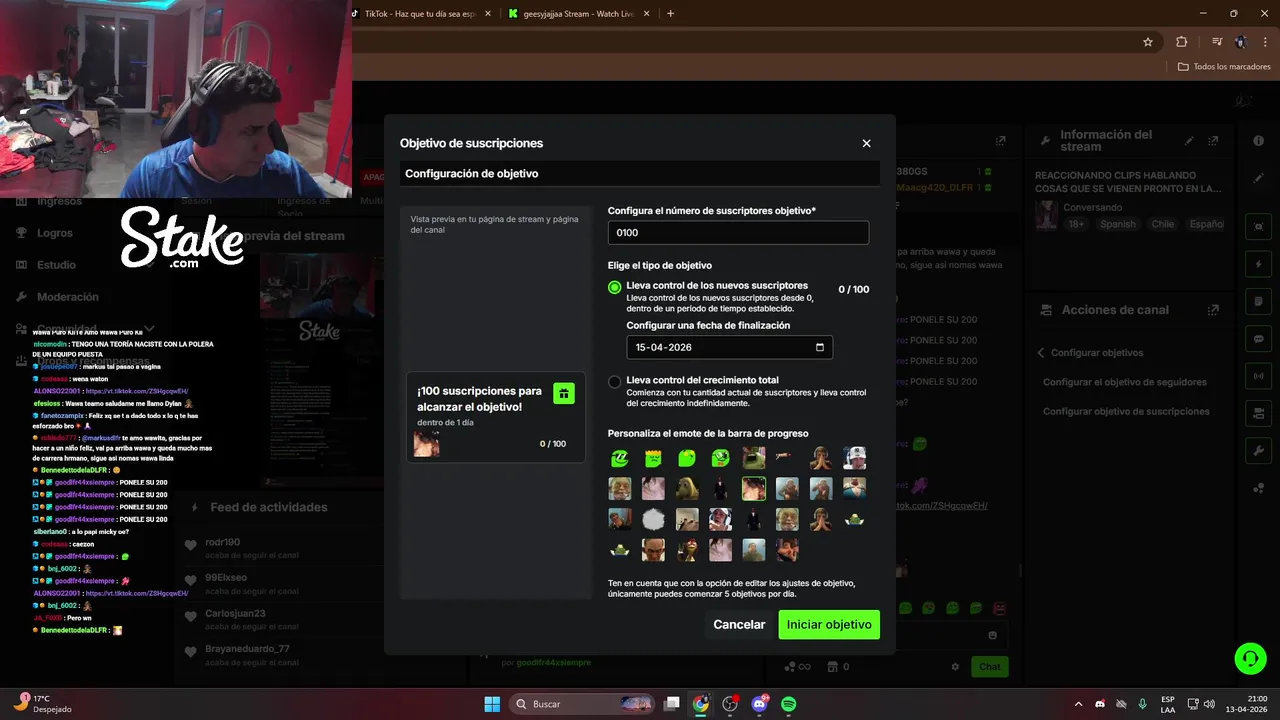Select the 18+ stream tag
Image resolution: width=1280 pixels, height=720 pixels.
click(1076, 224)
